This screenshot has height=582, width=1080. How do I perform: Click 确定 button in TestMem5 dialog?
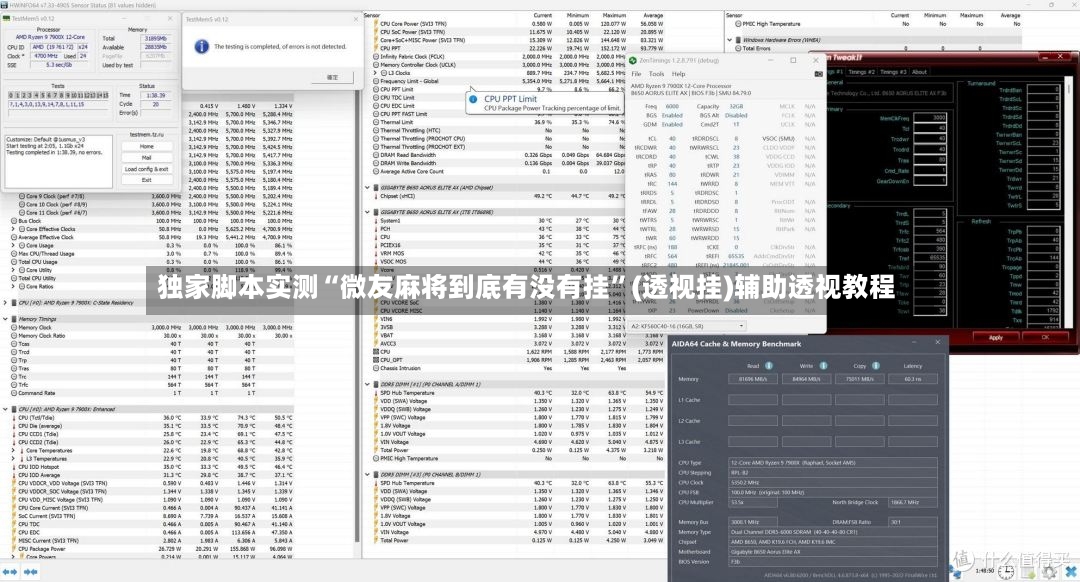pyautogui.click(x=332, y=77)
